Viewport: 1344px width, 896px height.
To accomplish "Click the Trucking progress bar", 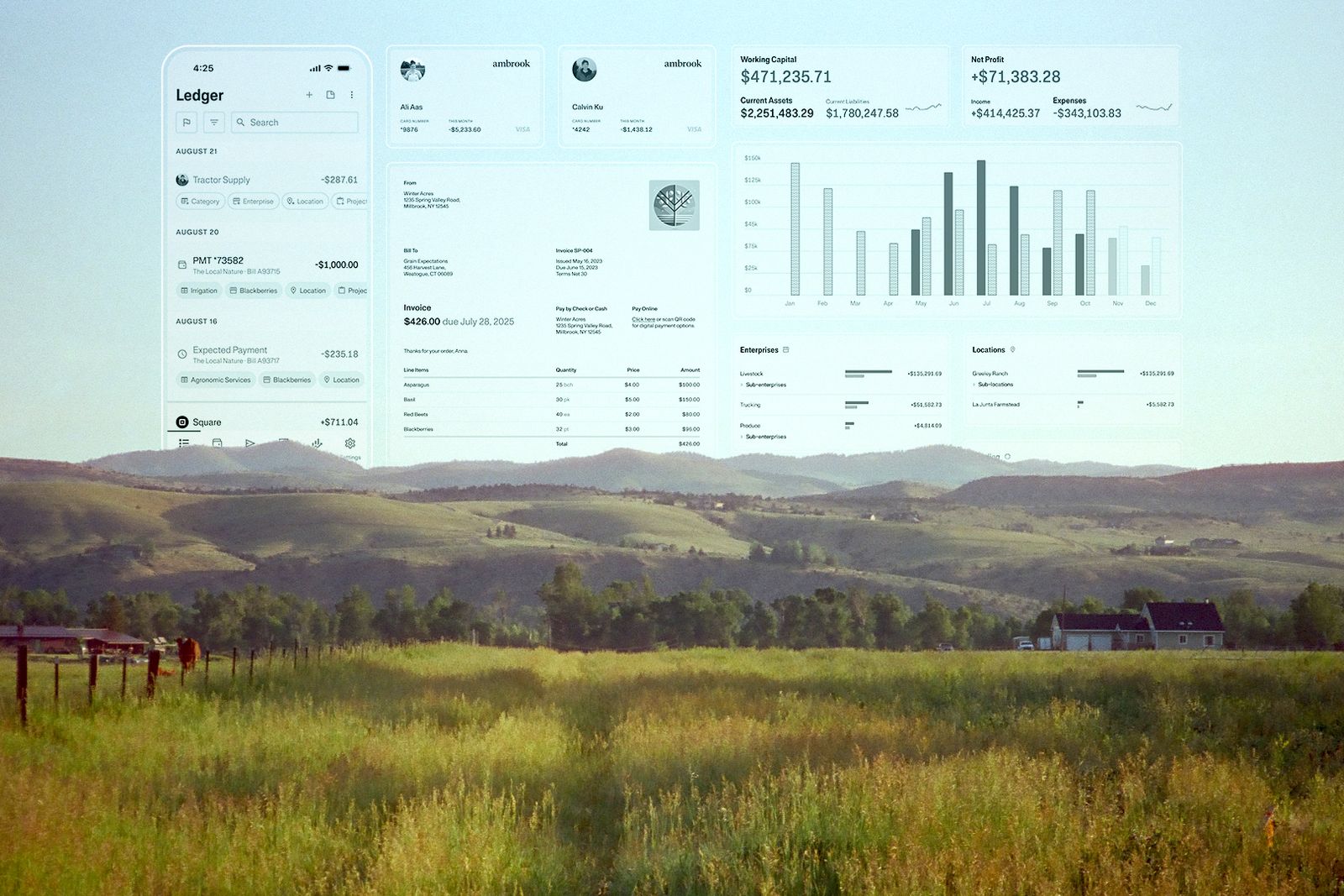I will (x=857, y=405).
